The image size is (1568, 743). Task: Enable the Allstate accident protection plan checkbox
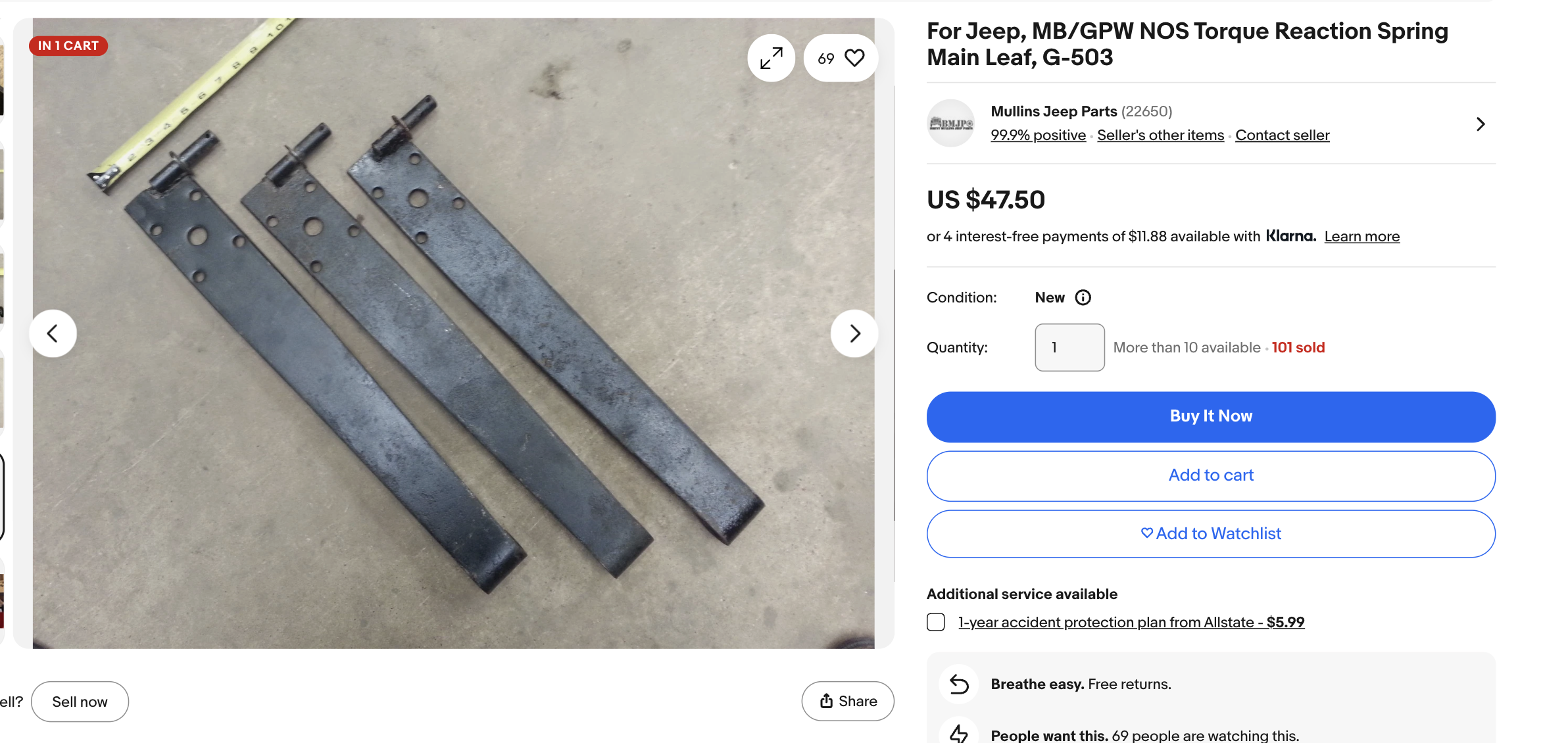935,622
